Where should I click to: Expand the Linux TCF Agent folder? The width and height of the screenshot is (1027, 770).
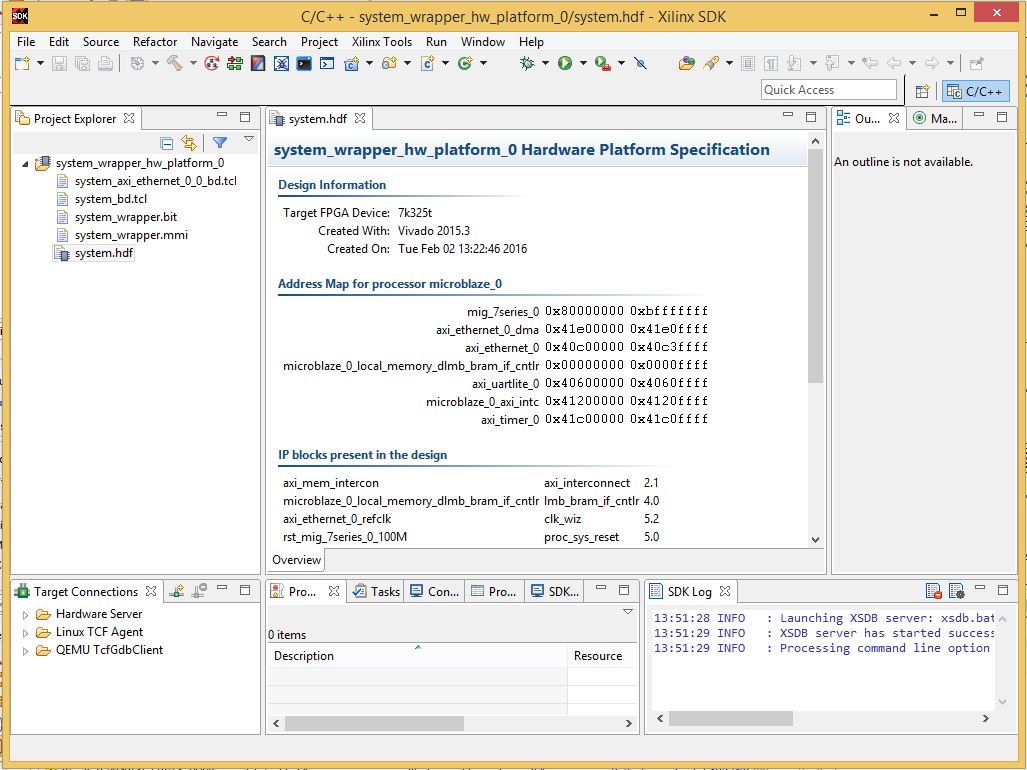coord(26,632)
